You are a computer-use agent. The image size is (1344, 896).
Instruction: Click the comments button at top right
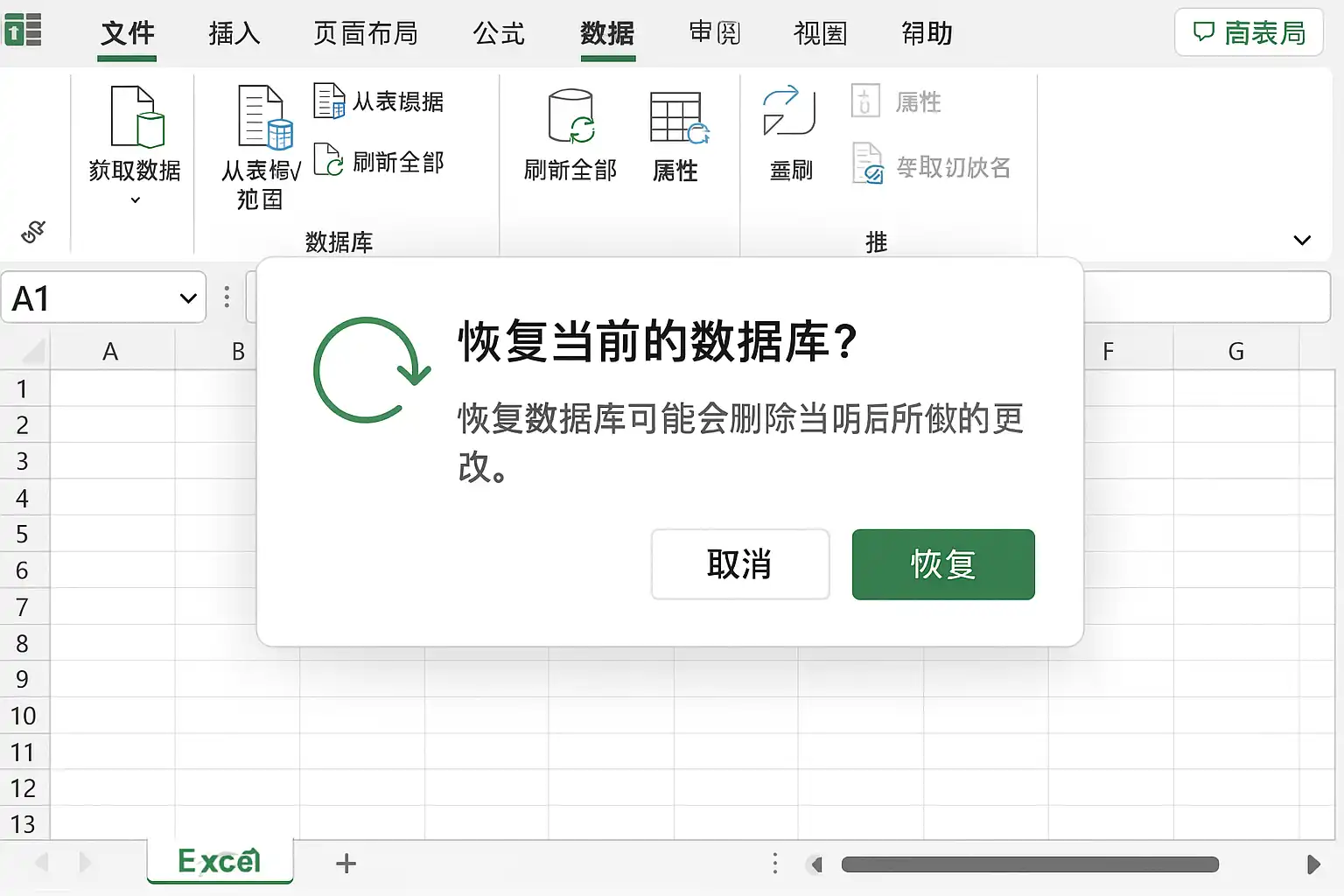pos(1249,32)
